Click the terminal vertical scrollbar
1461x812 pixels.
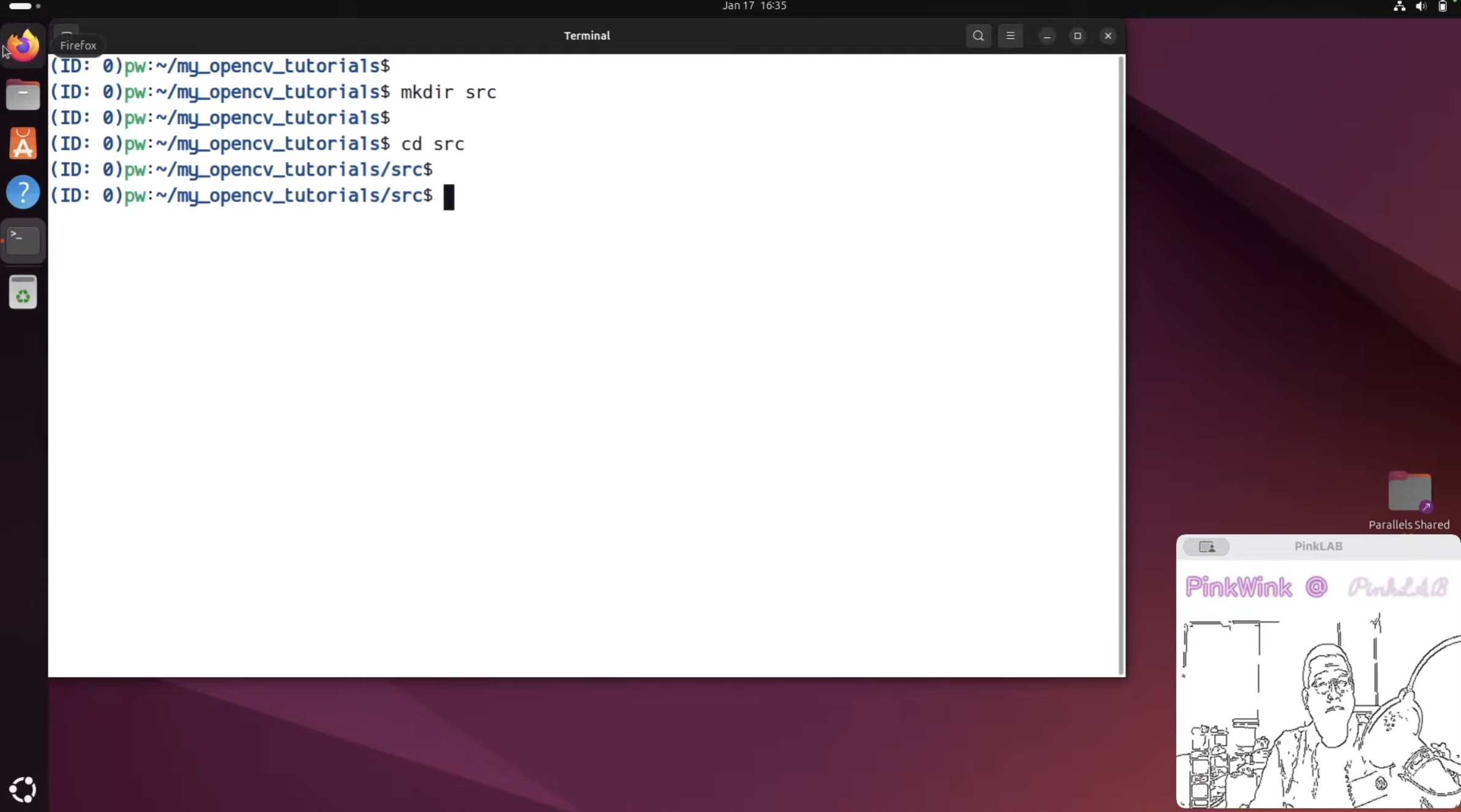(1121, 365)
